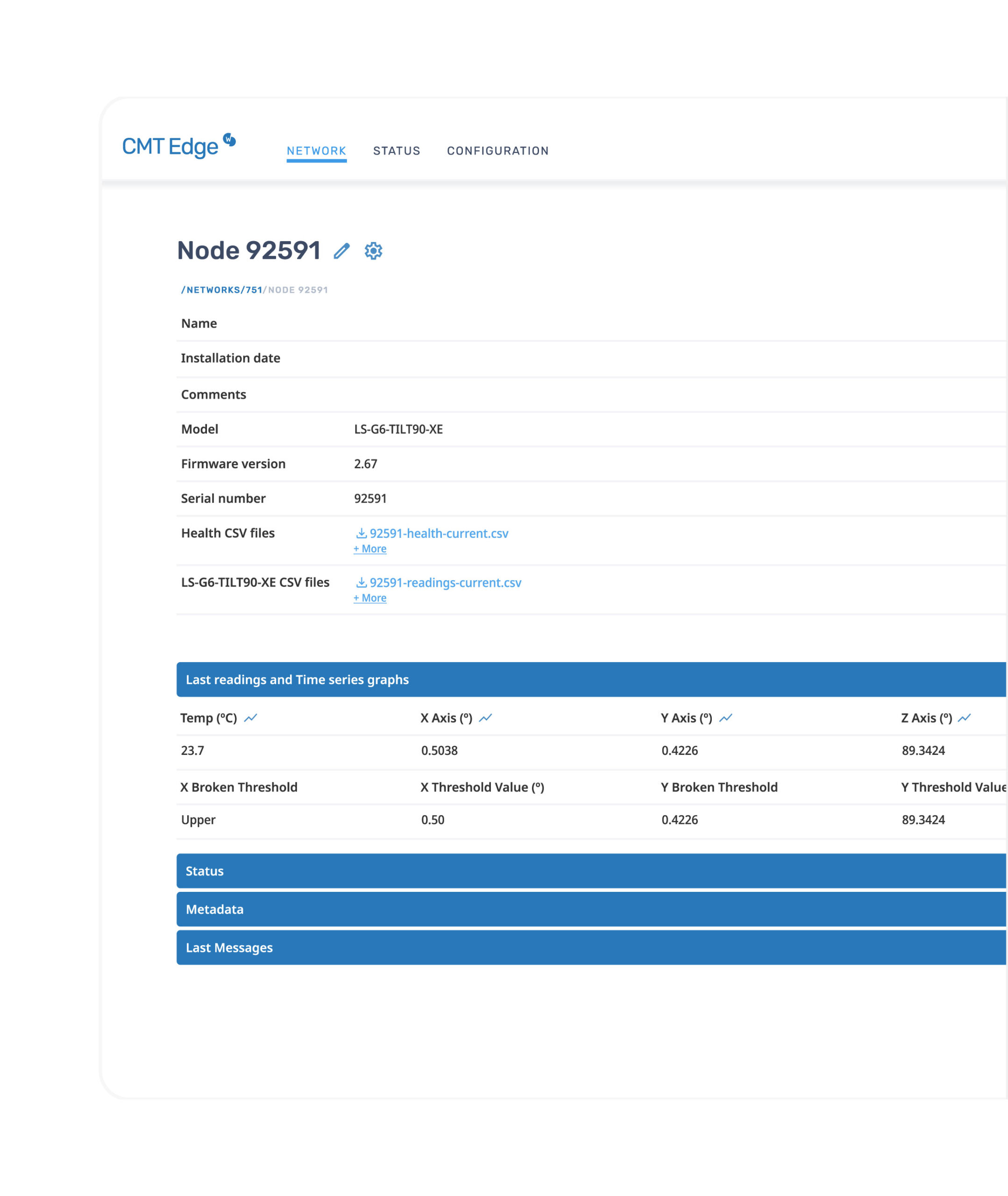Image resolution: width=1008 pixels, height=1196 pixels.
Task: Download 92591-health-current.csv via its link
Action: pos(440,534)
